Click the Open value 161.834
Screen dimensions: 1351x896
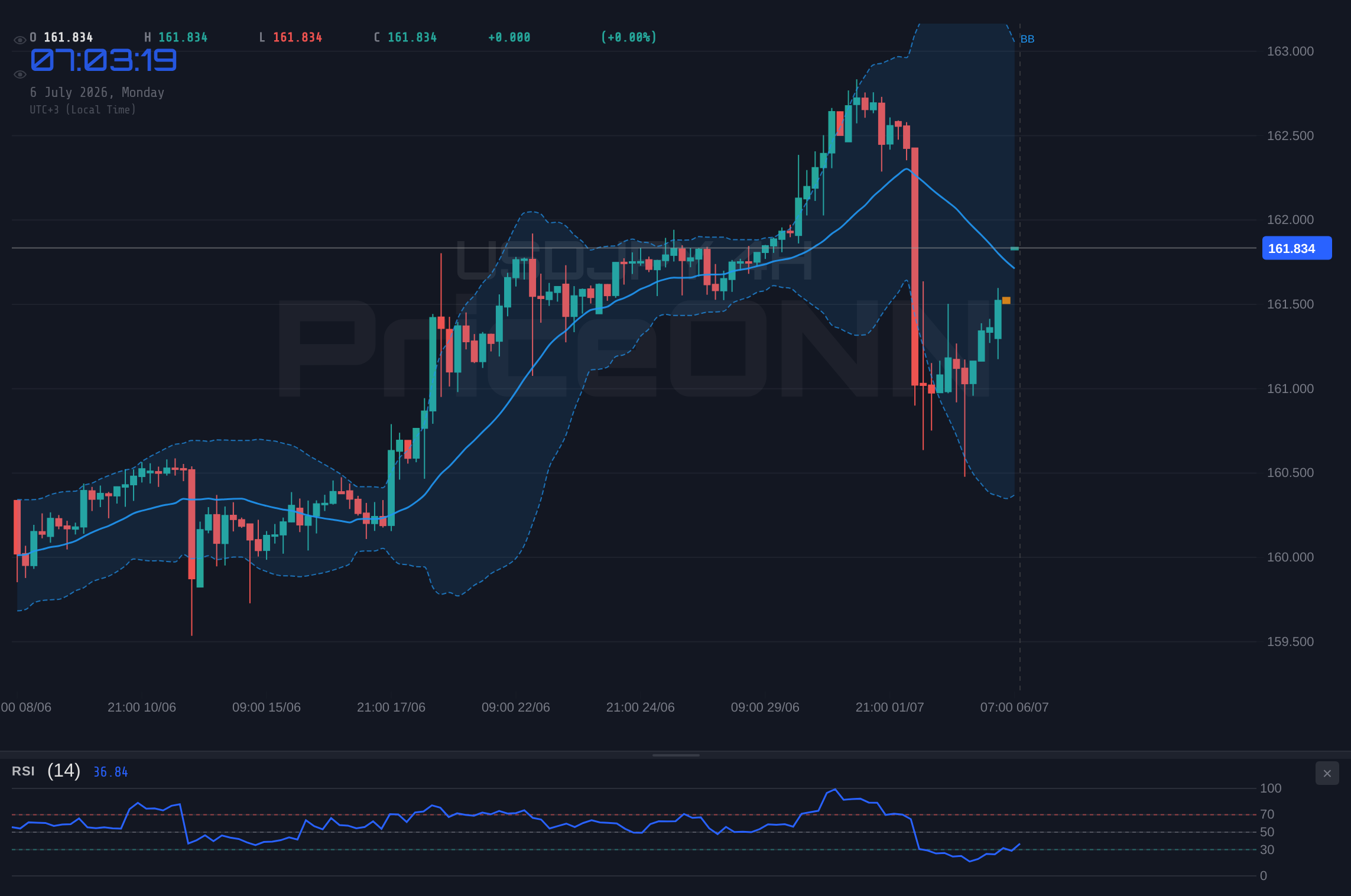68,37
